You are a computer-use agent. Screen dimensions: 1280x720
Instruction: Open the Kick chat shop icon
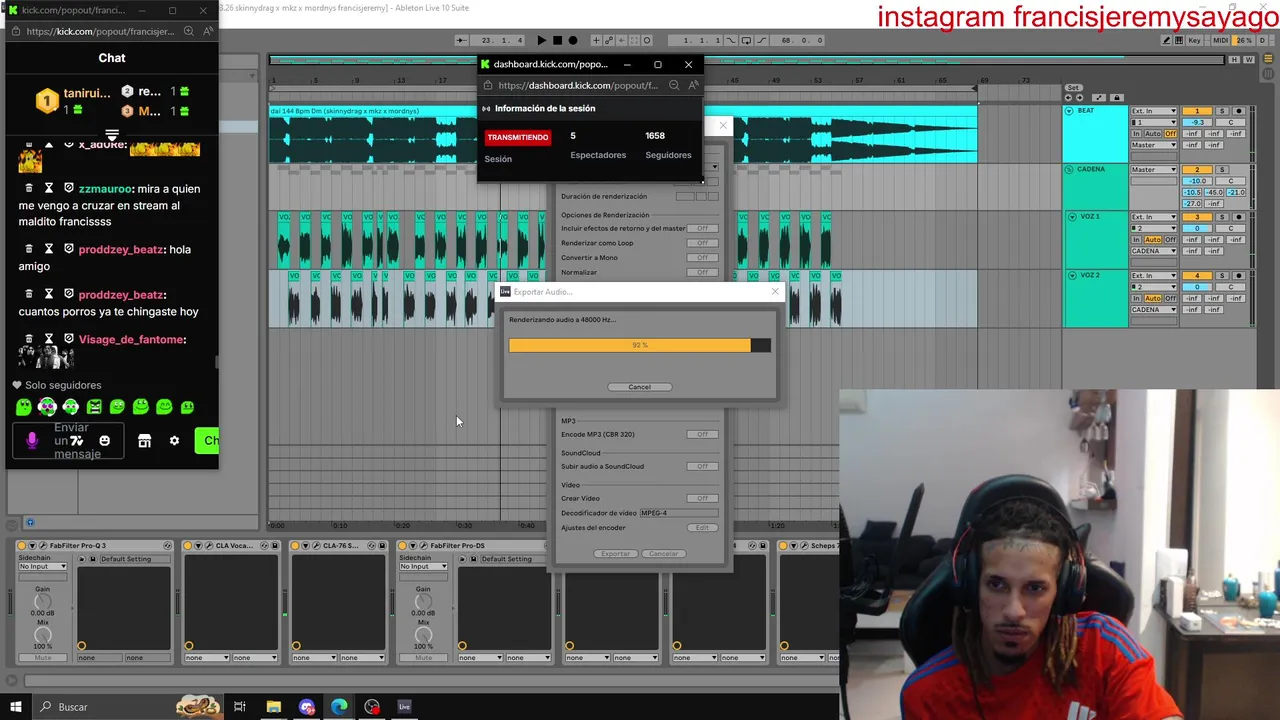pos(144,440)
